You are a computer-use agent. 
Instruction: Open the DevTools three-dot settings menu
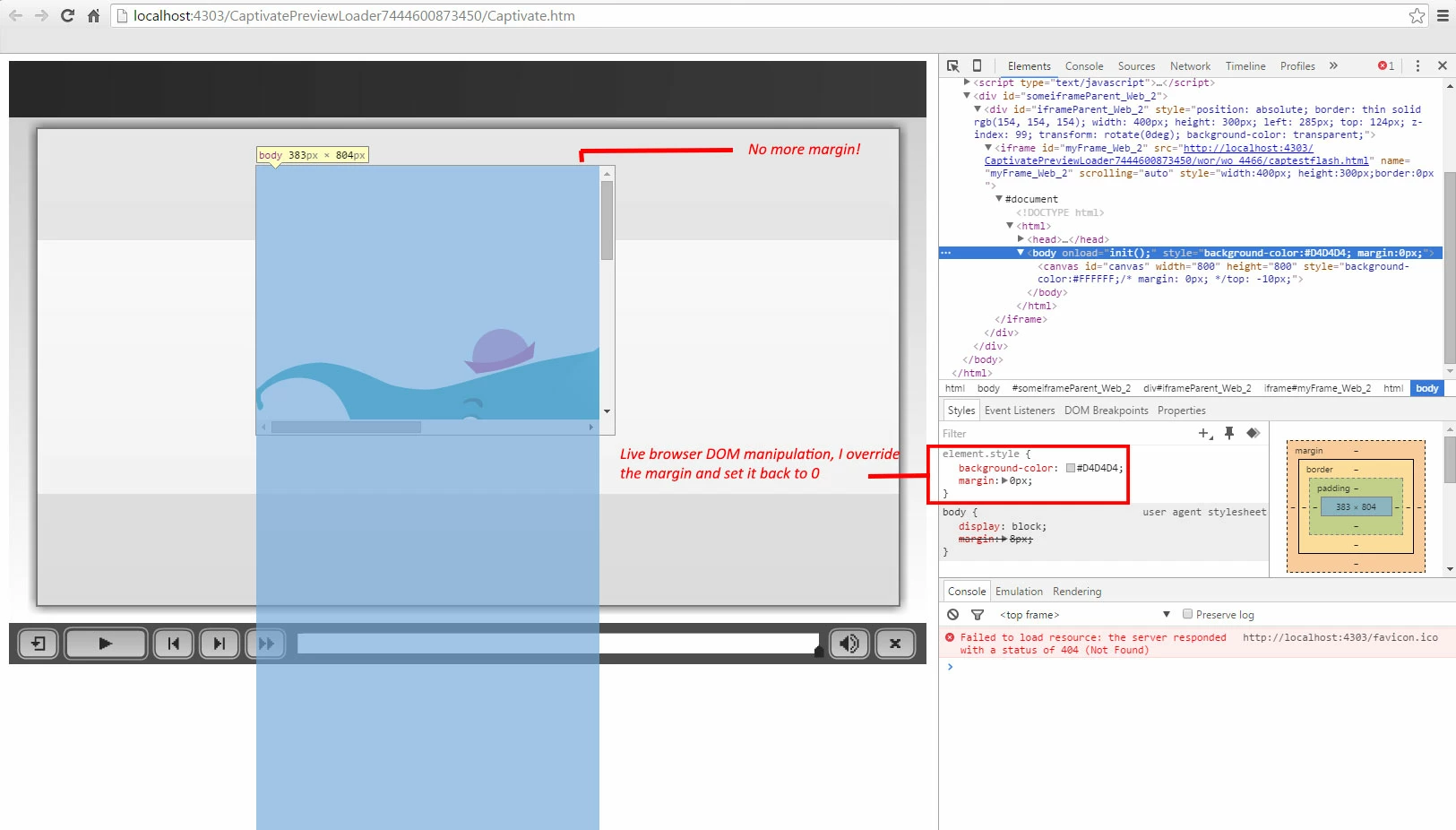[1417, 65]
